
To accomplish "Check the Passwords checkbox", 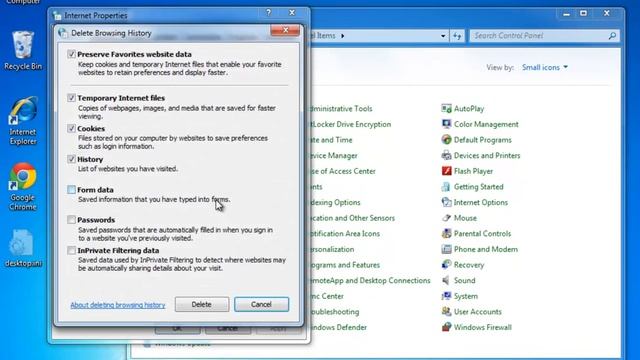I will (x=71, y=220).
